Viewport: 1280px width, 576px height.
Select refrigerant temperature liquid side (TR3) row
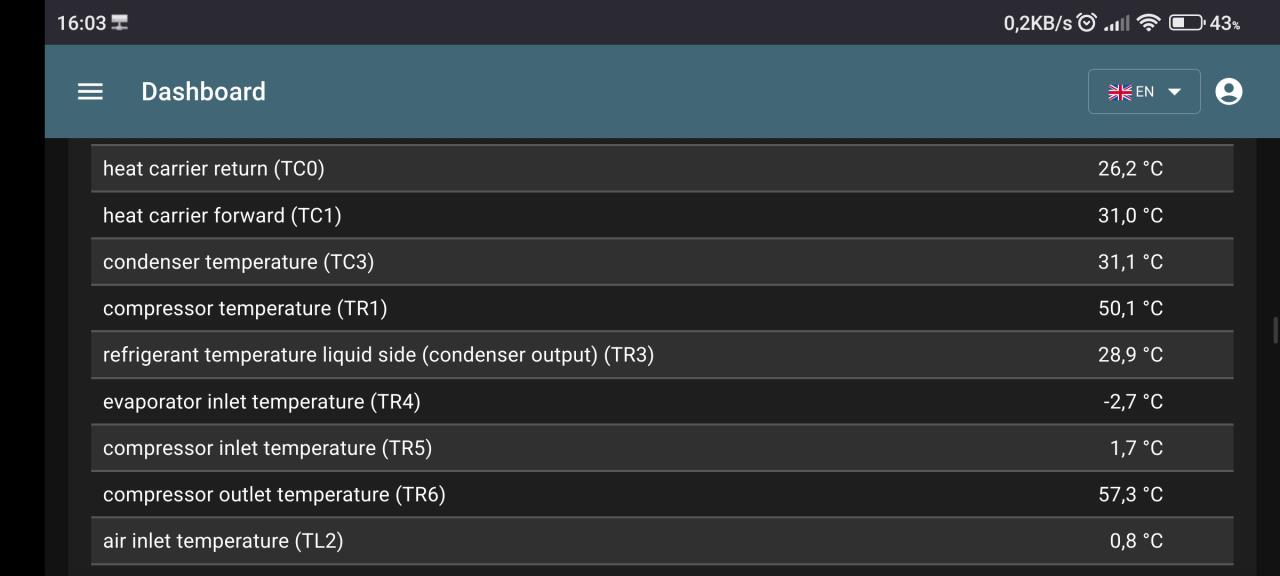[x=662, y=354]
